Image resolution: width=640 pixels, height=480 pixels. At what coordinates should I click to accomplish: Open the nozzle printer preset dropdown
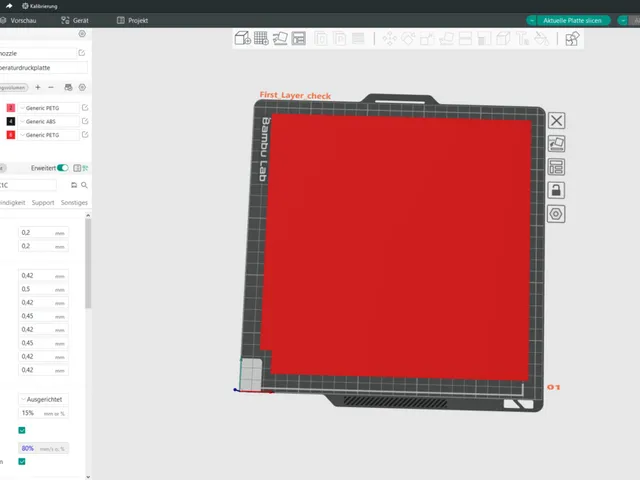(38, 53)
